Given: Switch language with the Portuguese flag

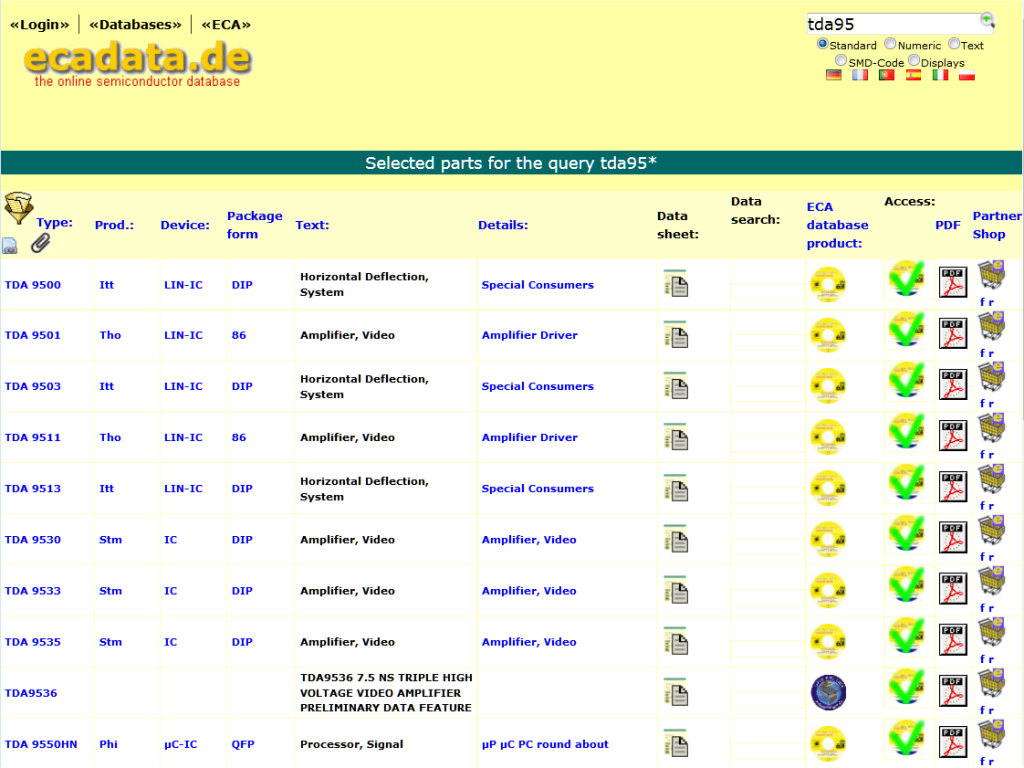Looking at the screenshot, I should tap(887, 75).
